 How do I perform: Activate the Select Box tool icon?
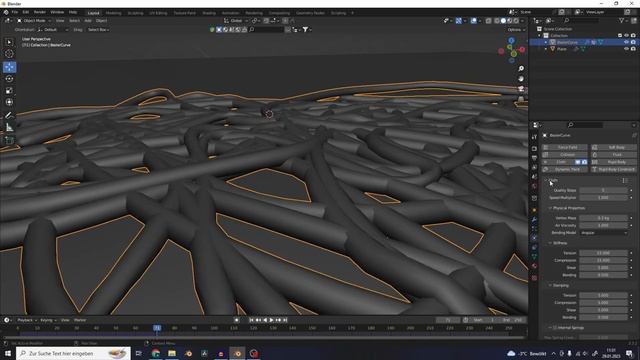pos(9,42)
